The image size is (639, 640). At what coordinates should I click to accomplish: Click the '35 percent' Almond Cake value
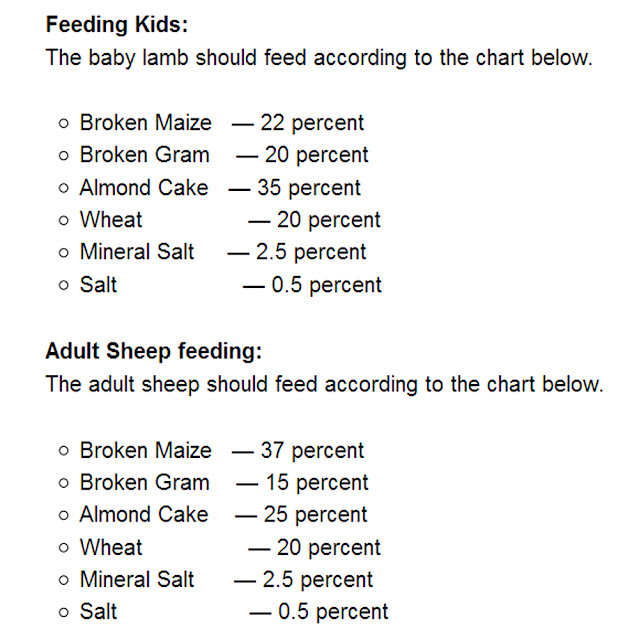309,188
